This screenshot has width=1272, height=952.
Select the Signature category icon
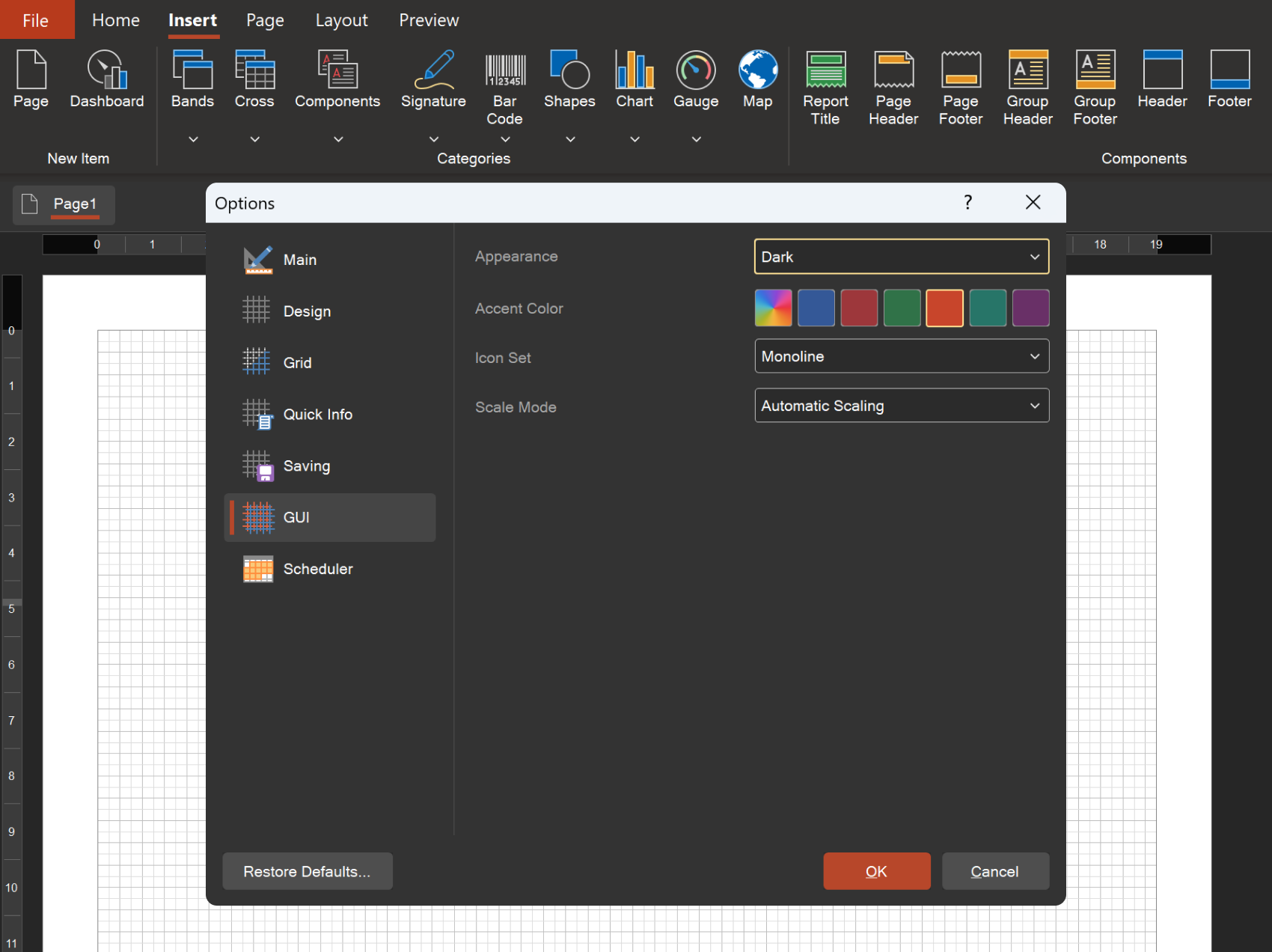click(x=433, y=80)
